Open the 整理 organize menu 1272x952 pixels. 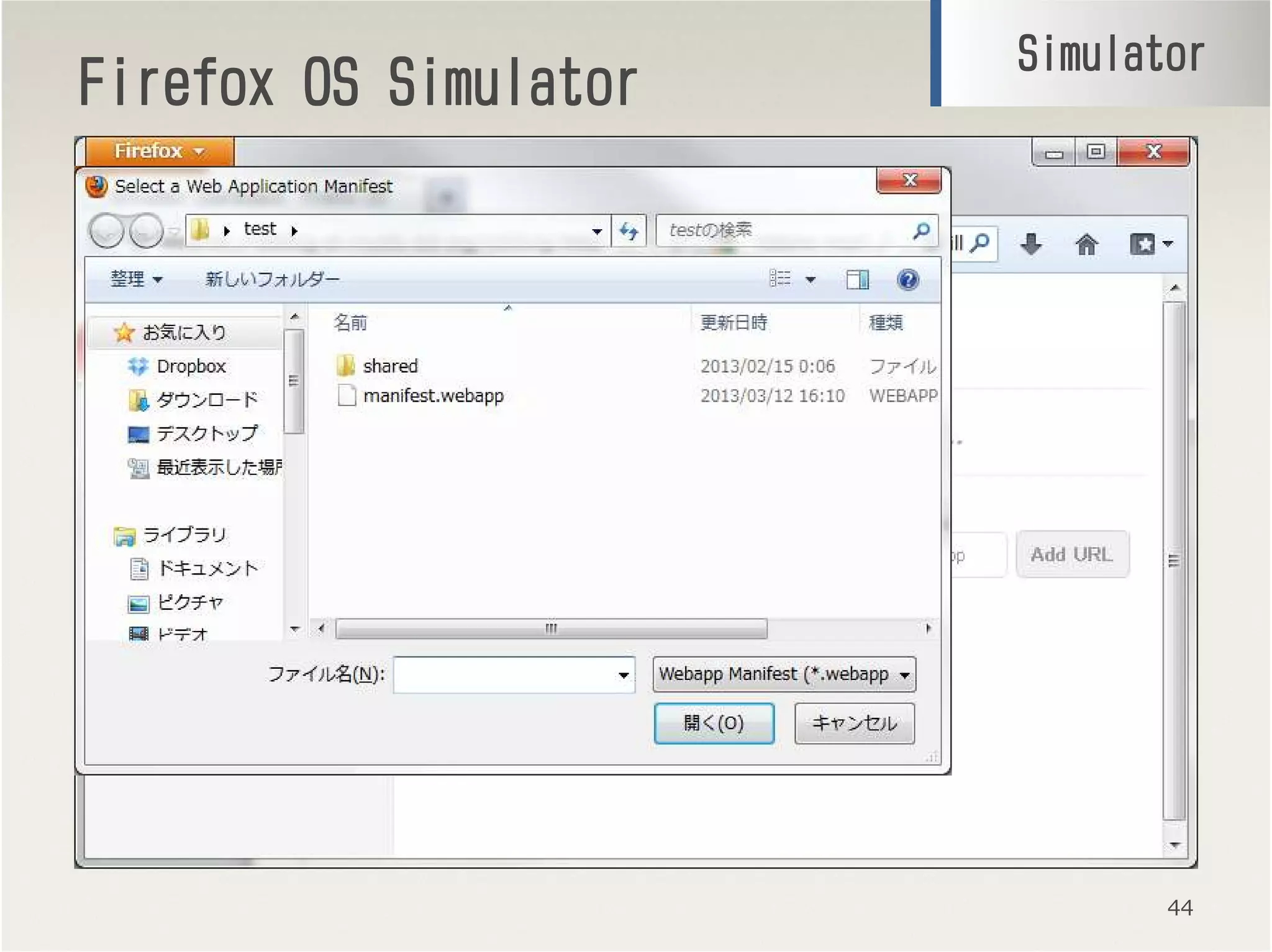(136, 279)
